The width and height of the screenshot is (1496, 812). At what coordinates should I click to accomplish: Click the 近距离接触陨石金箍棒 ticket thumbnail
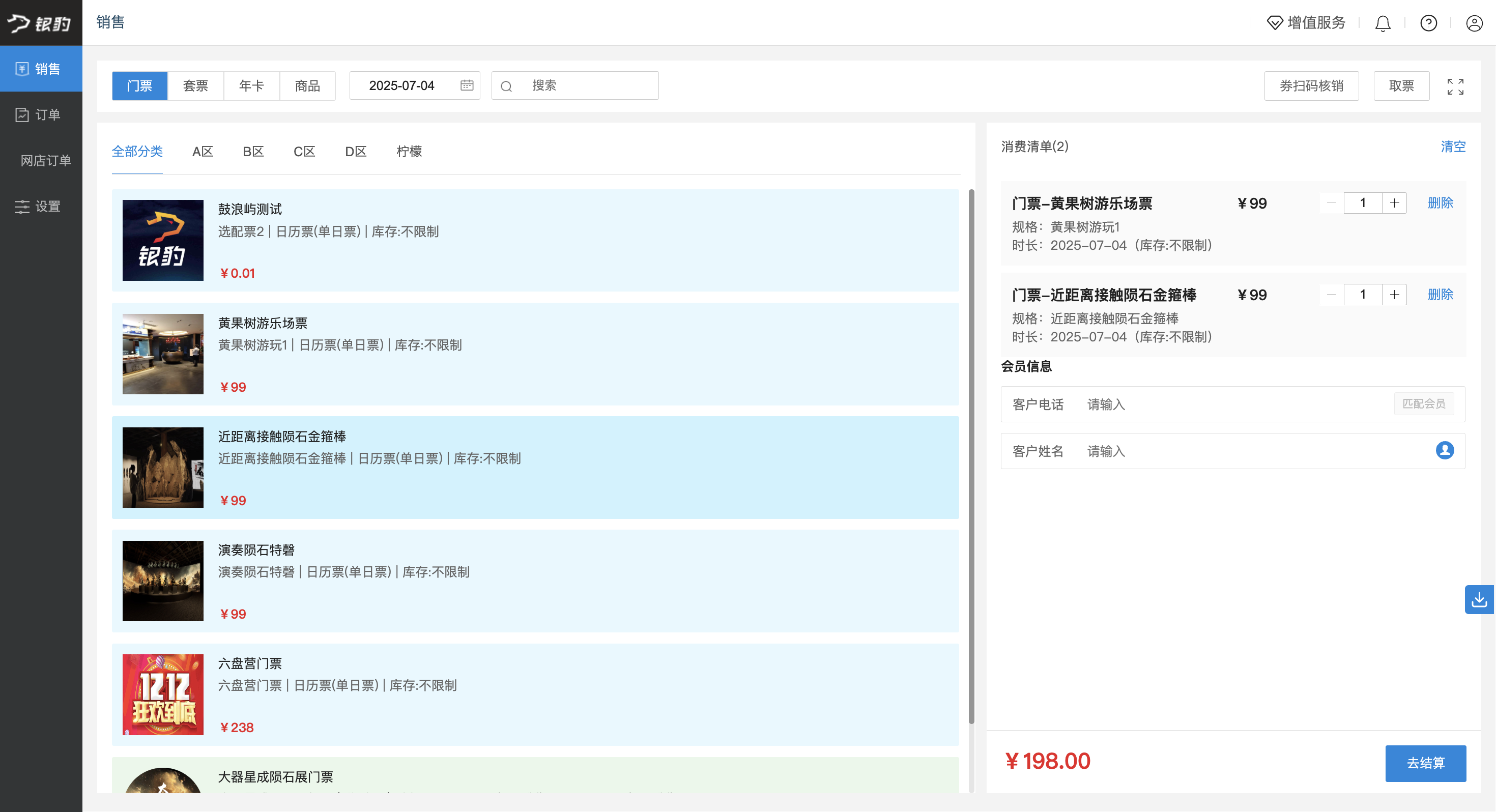click(x=163, y=468)
